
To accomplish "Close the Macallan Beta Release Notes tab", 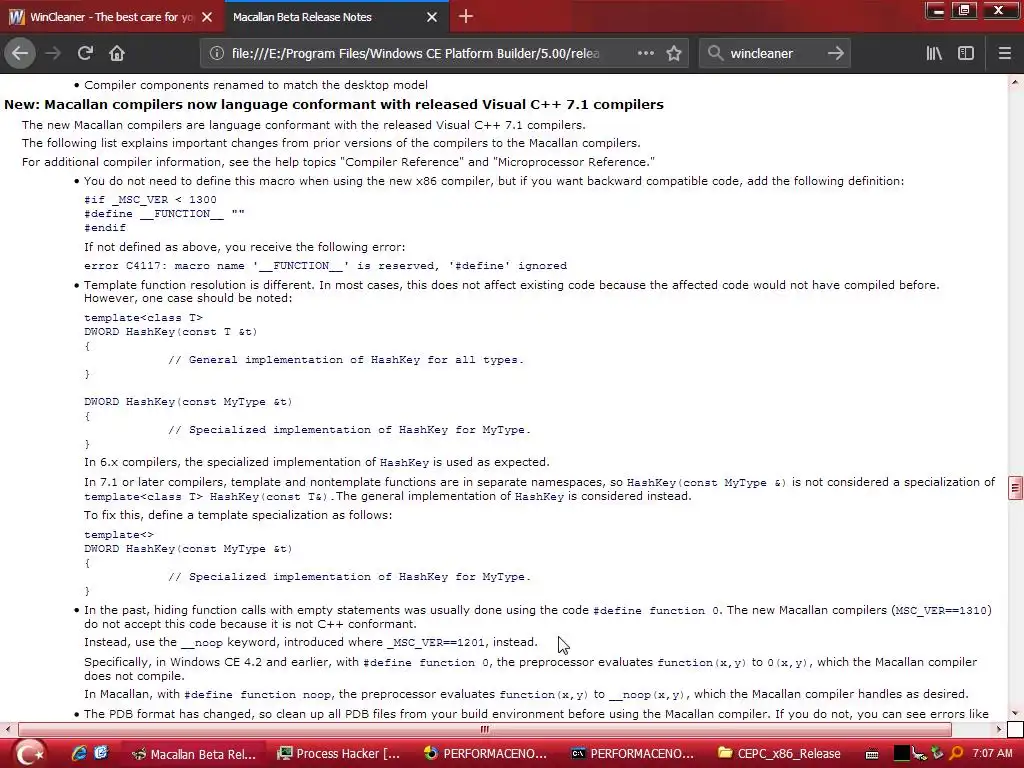I will 432,17.
